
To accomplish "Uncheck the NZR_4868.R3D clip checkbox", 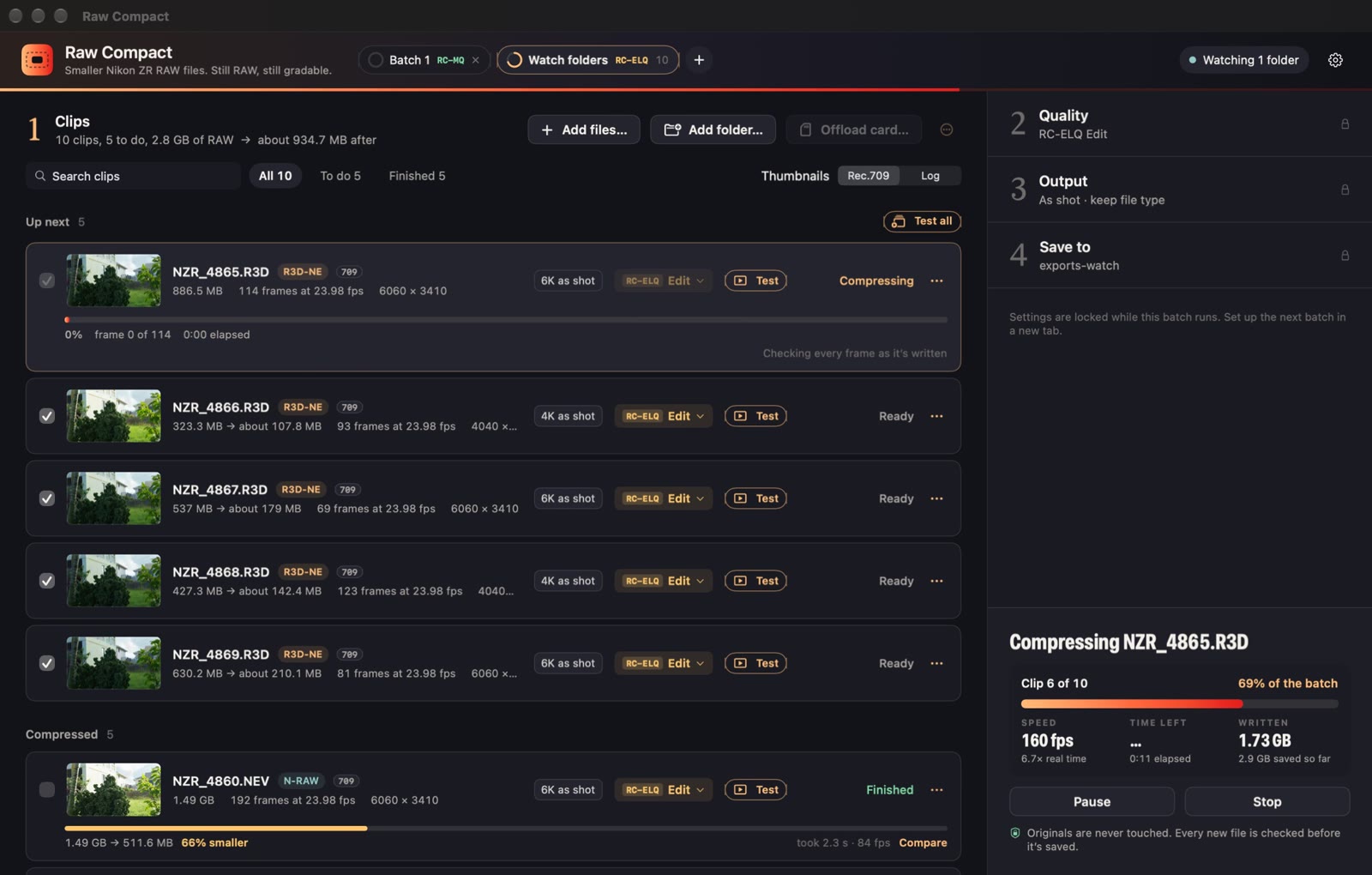I will click(x=47, y=581).
